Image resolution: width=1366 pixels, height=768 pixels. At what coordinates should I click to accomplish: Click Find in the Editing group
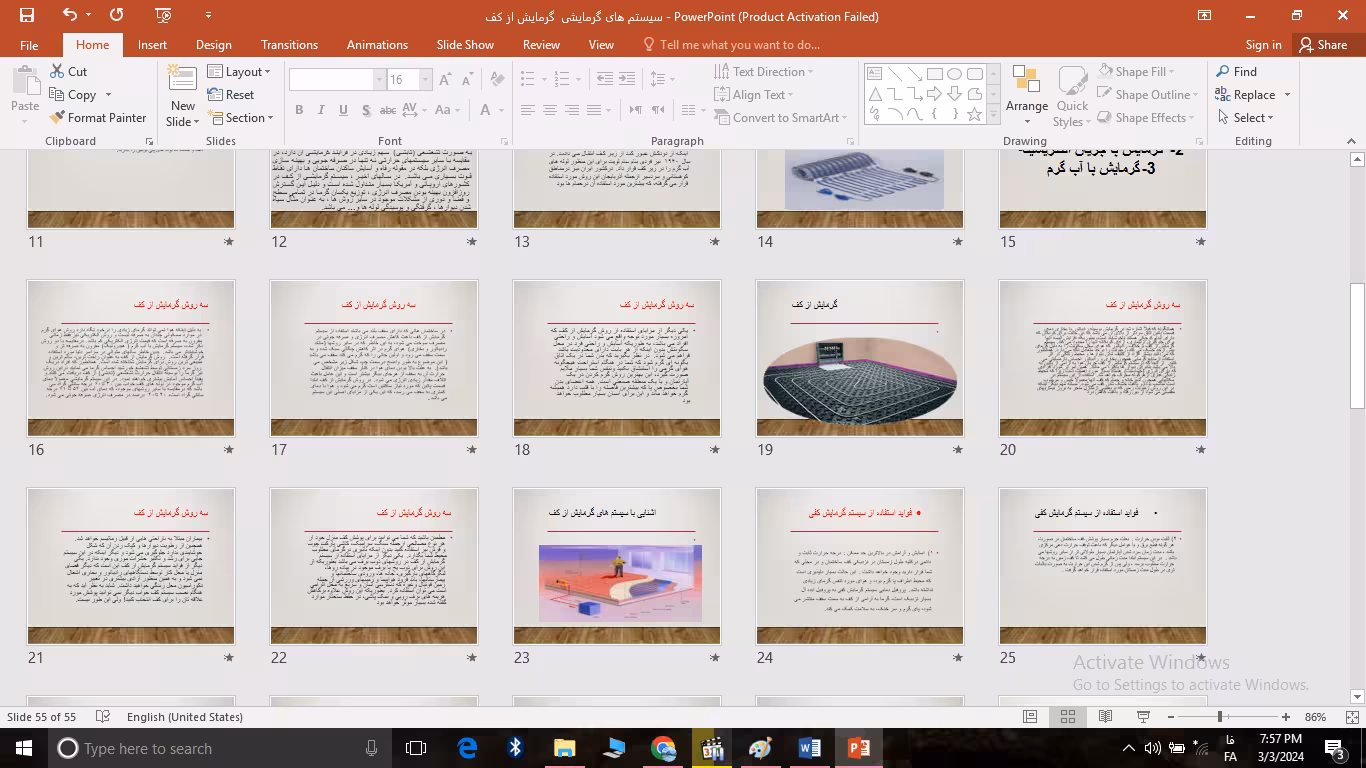(1237, 72)
